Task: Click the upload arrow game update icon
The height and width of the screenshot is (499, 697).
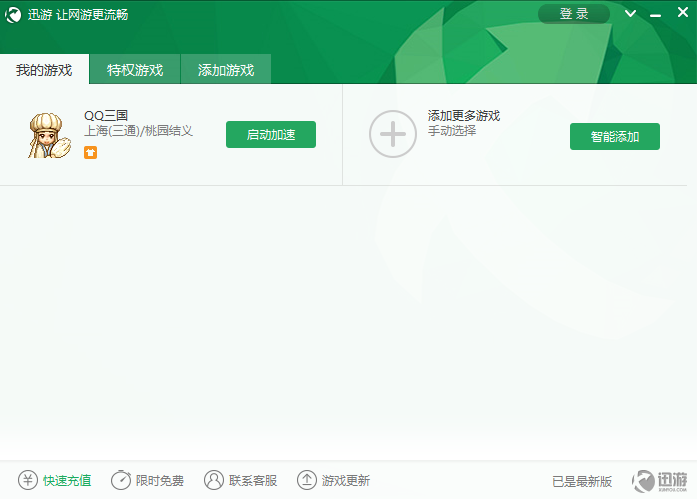Action: point(307,480)
